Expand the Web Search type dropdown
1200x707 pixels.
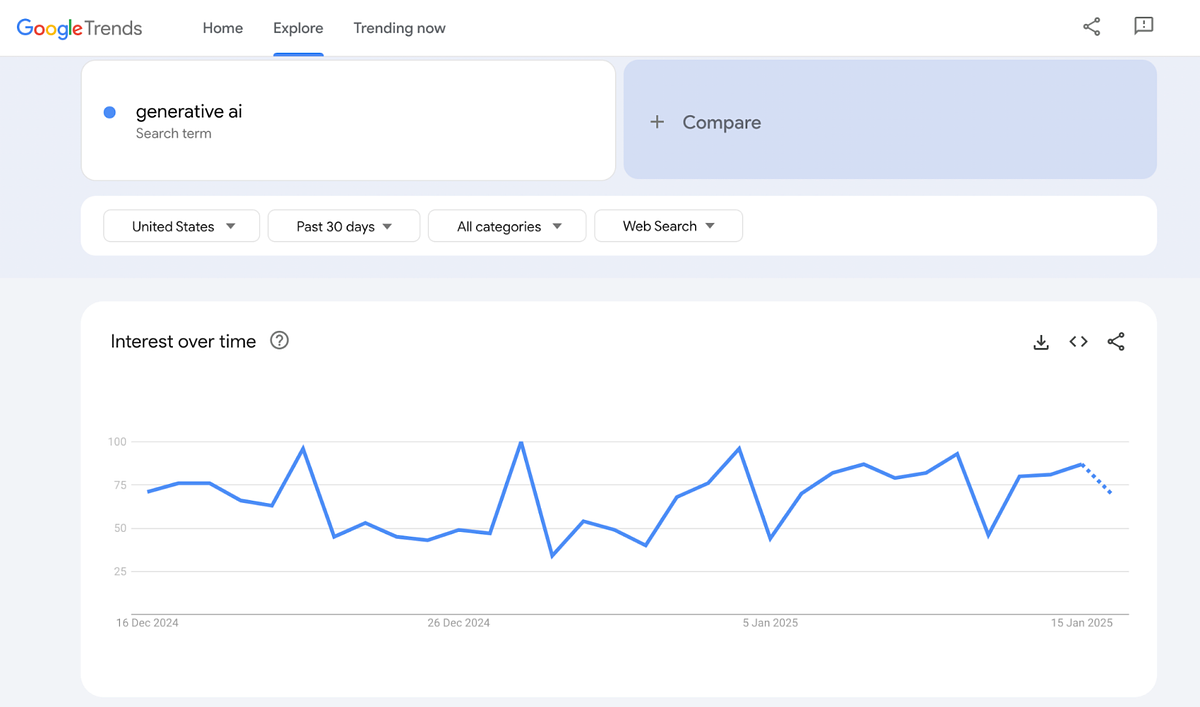668,226
